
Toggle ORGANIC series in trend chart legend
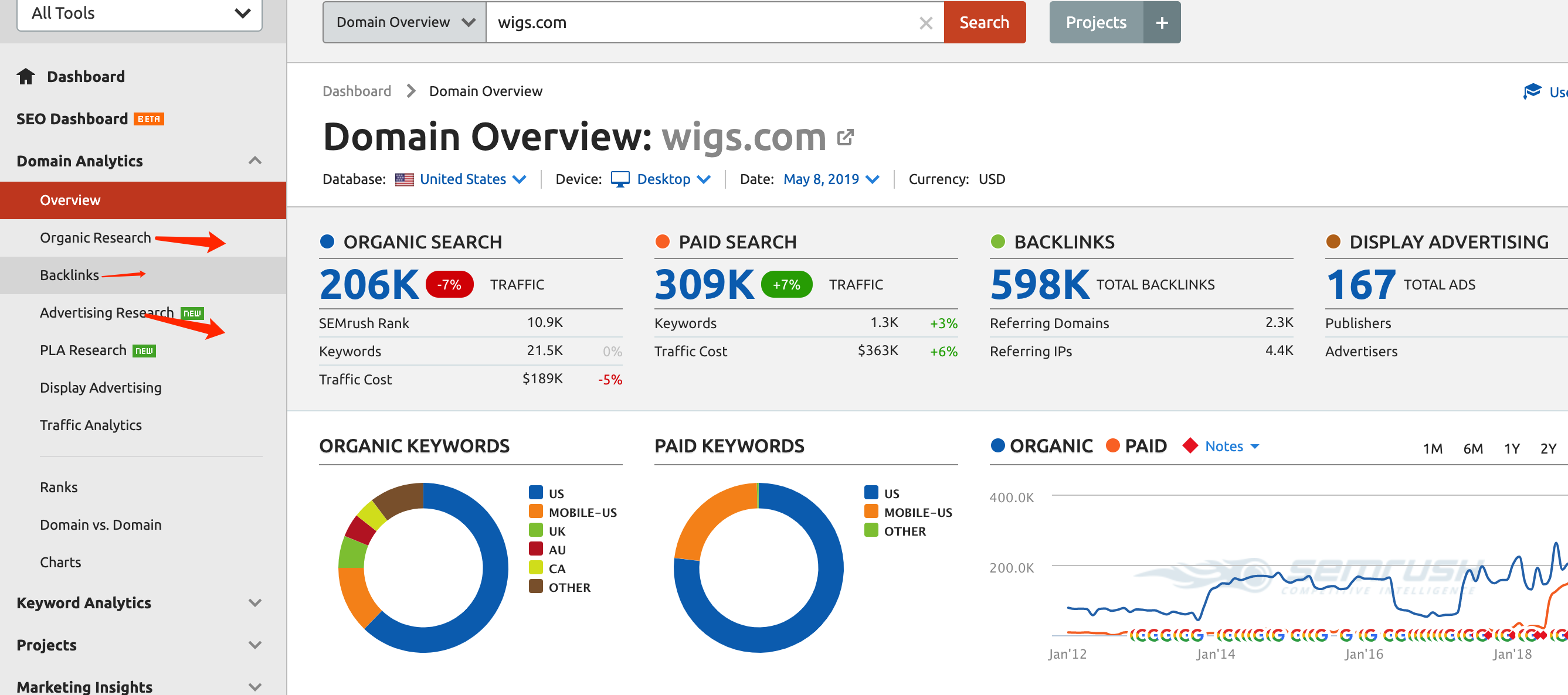pos(1041,446)
